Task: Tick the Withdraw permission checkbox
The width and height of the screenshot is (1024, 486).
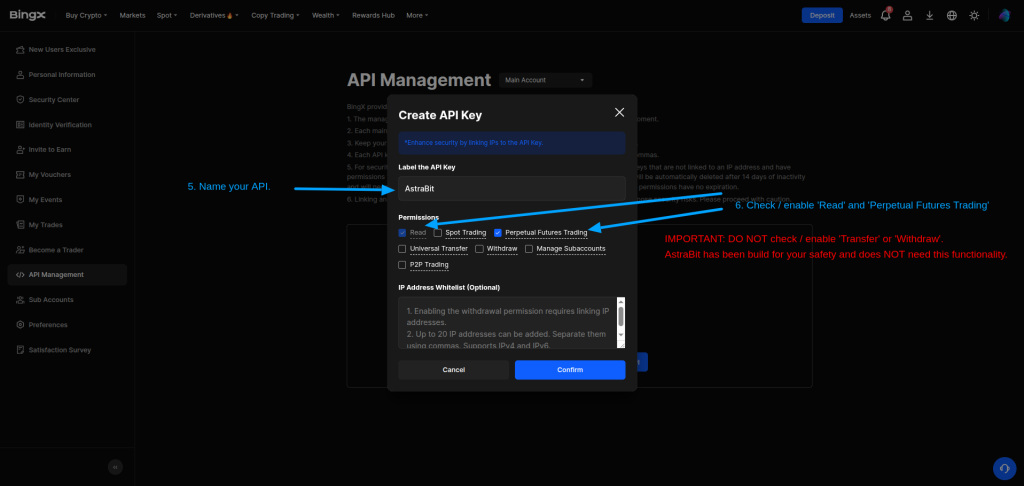Action: [480, 248]
